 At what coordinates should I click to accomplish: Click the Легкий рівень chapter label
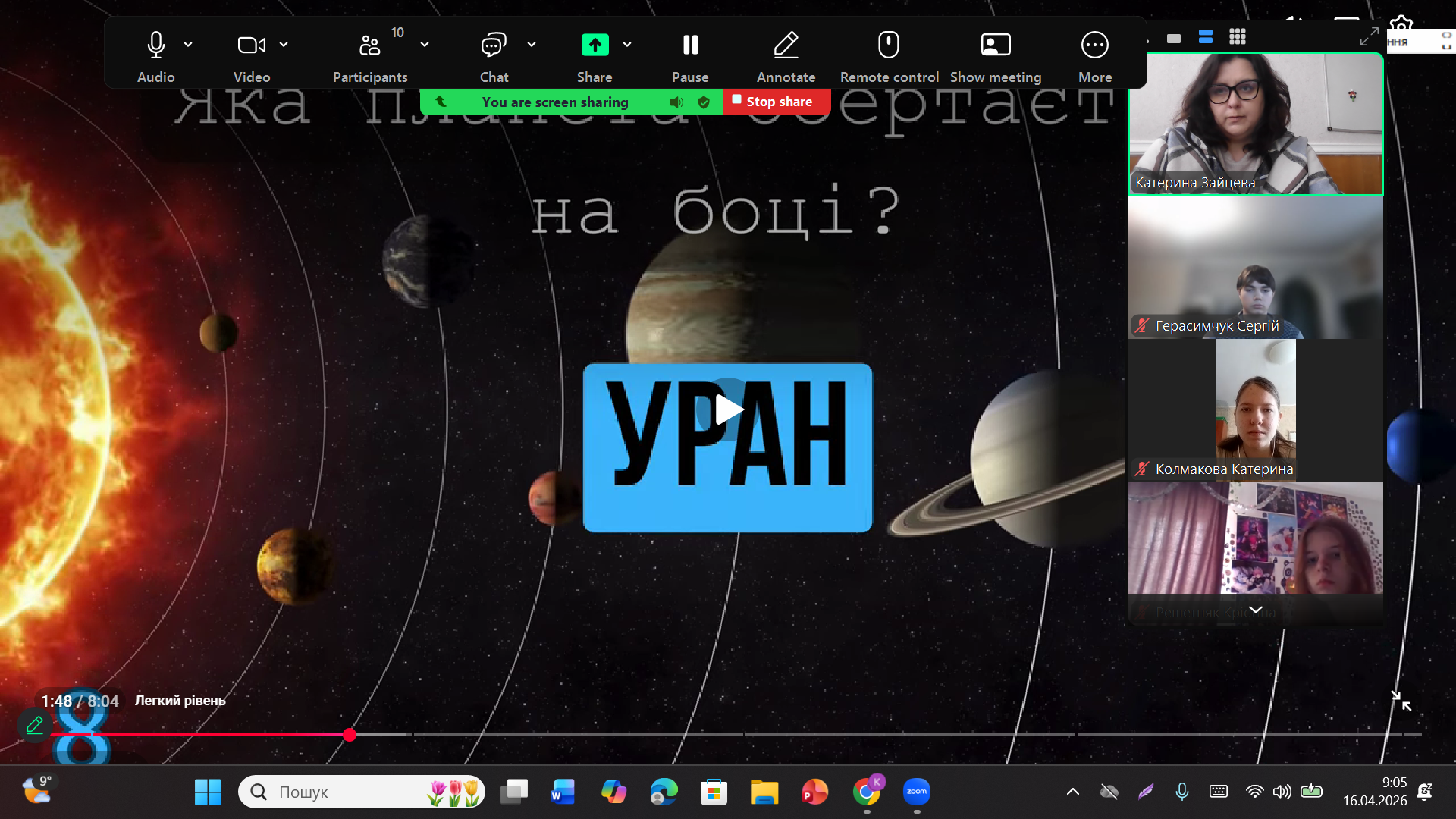click(180, 701)
